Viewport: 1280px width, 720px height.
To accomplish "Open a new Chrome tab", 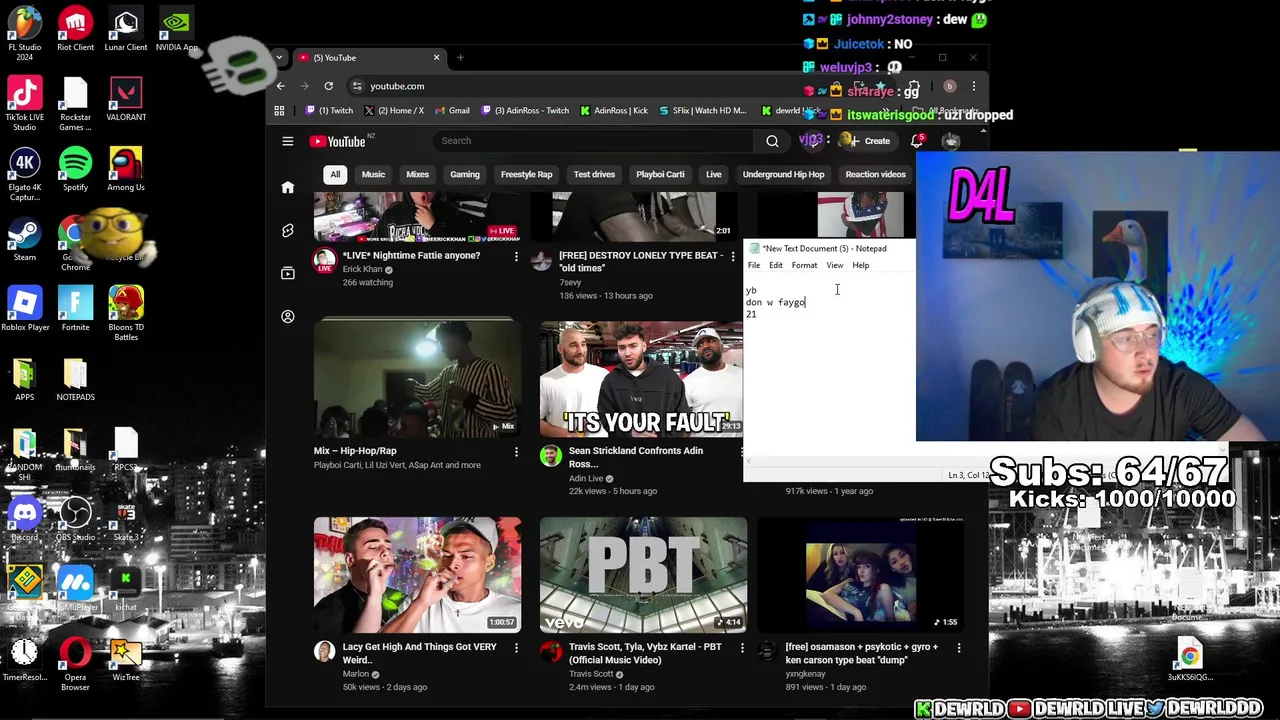I will 460,58.
